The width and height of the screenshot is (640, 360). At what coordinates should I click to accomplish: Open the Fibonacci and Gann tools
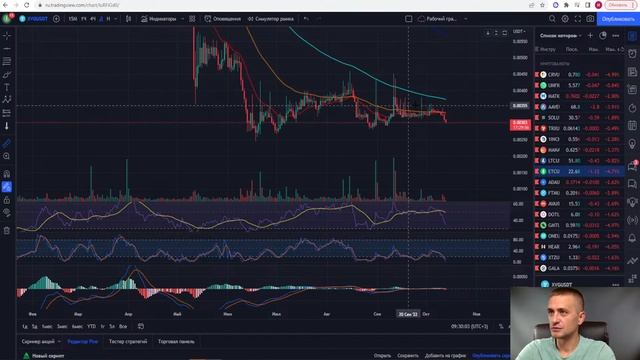7,61
